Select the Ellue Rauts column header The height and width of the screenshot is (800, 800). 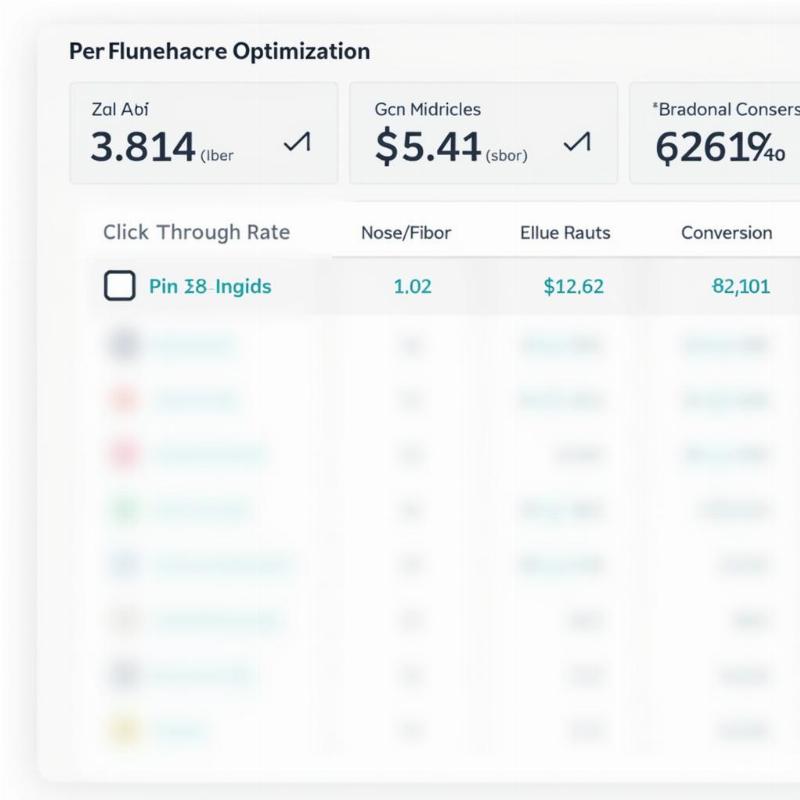pyautogui.click(x=565, y=233)
